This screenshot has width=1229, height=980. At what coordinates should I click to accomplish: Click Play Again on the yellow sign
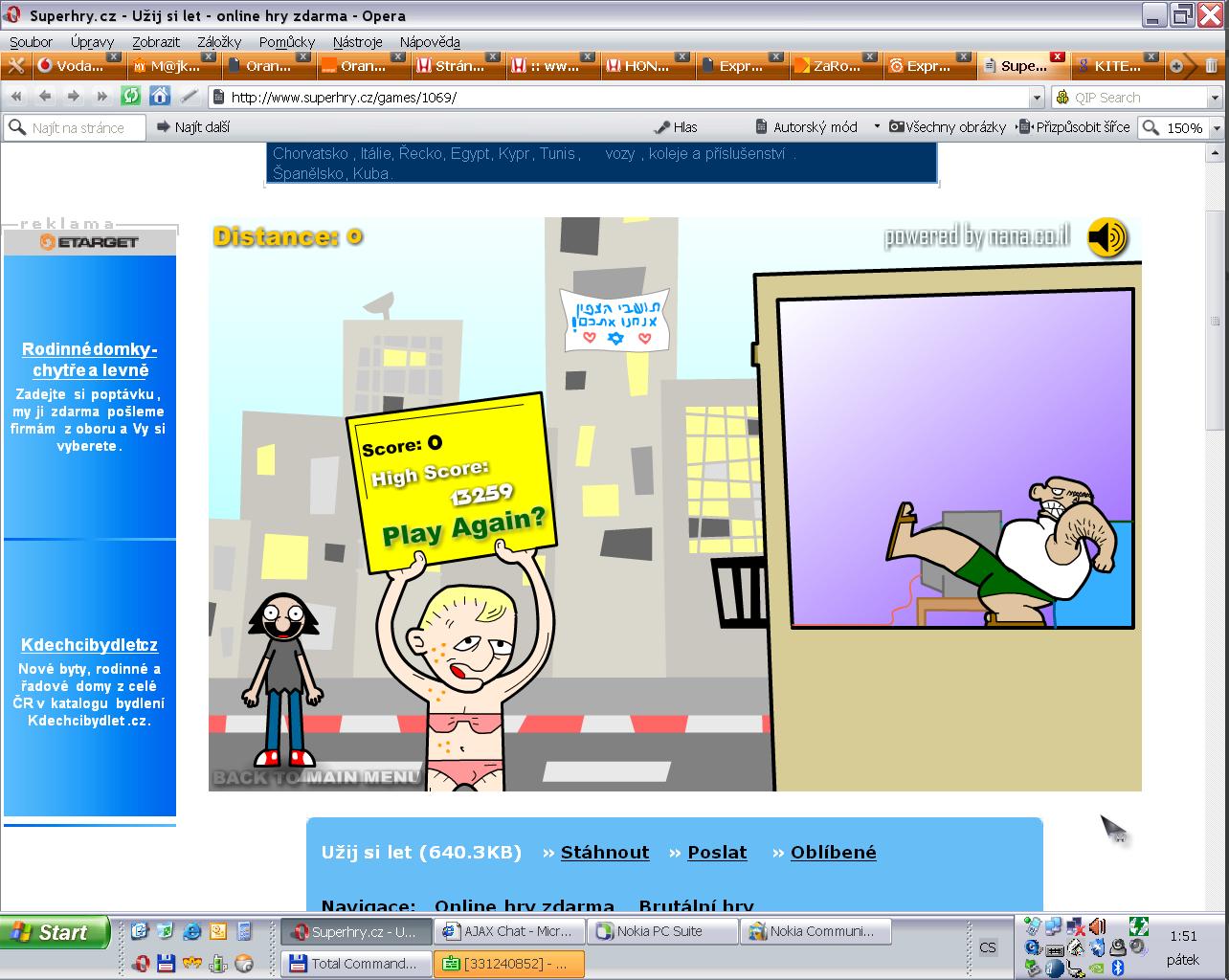(463, 525)
